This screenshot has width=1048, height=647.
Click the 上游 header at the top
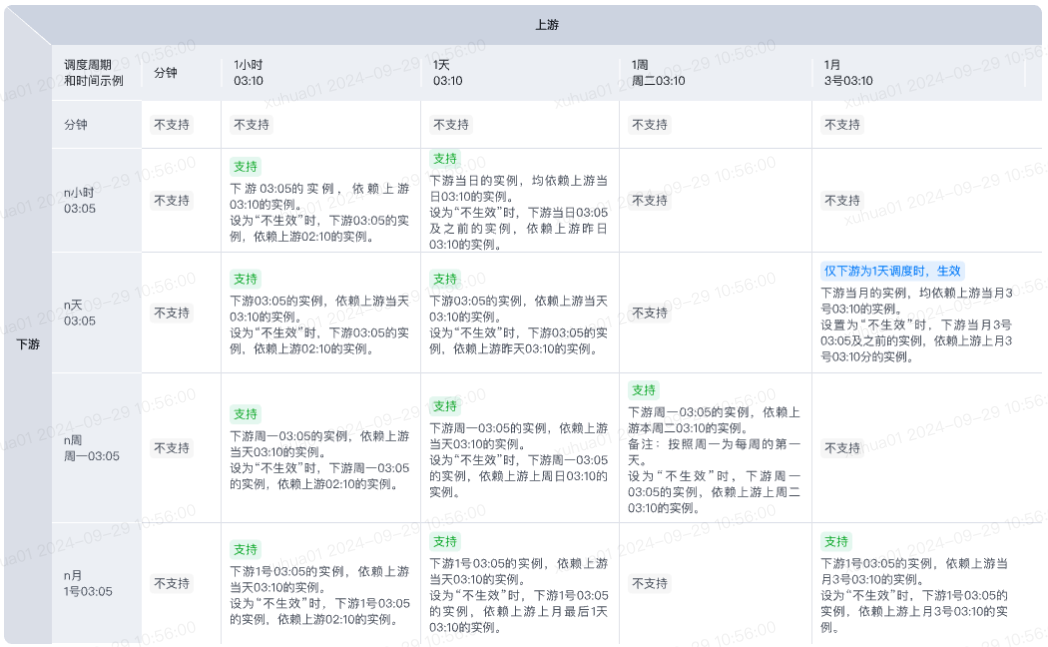pos(547,25)
